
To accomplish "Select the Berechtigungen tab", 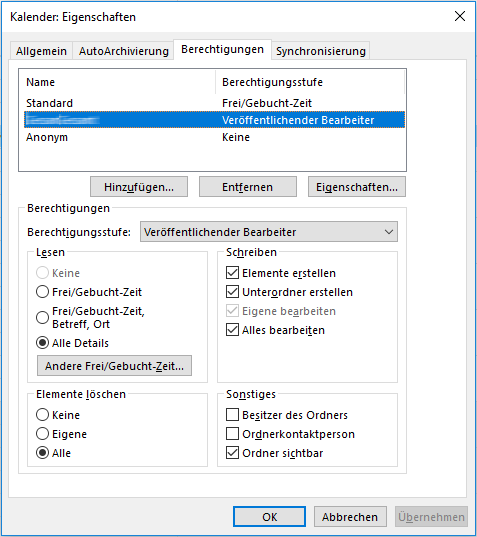I will (x=223, y=50).
